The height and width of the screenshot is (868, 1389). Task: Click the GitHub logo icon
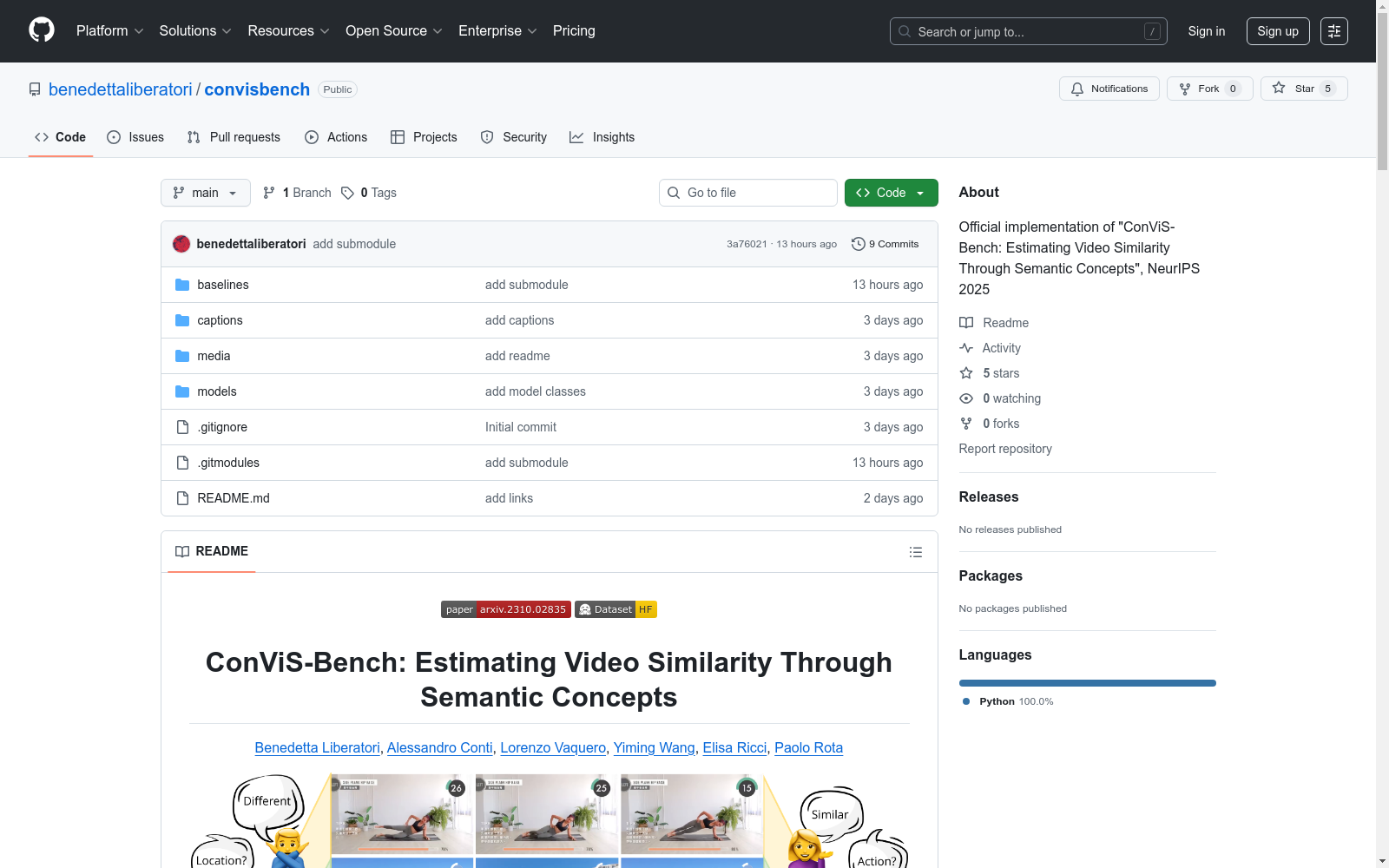[42, 30]
